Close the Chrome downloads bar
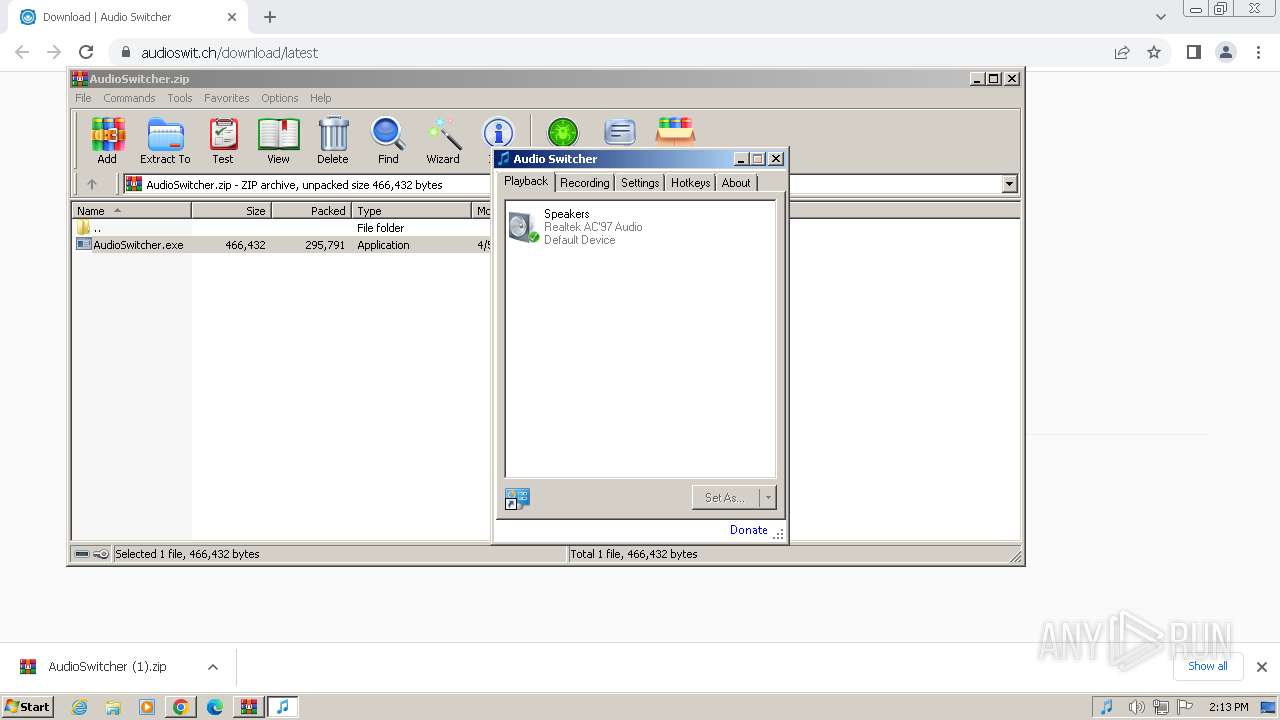The image size is (1280, 720). (x=1262, y=667)
